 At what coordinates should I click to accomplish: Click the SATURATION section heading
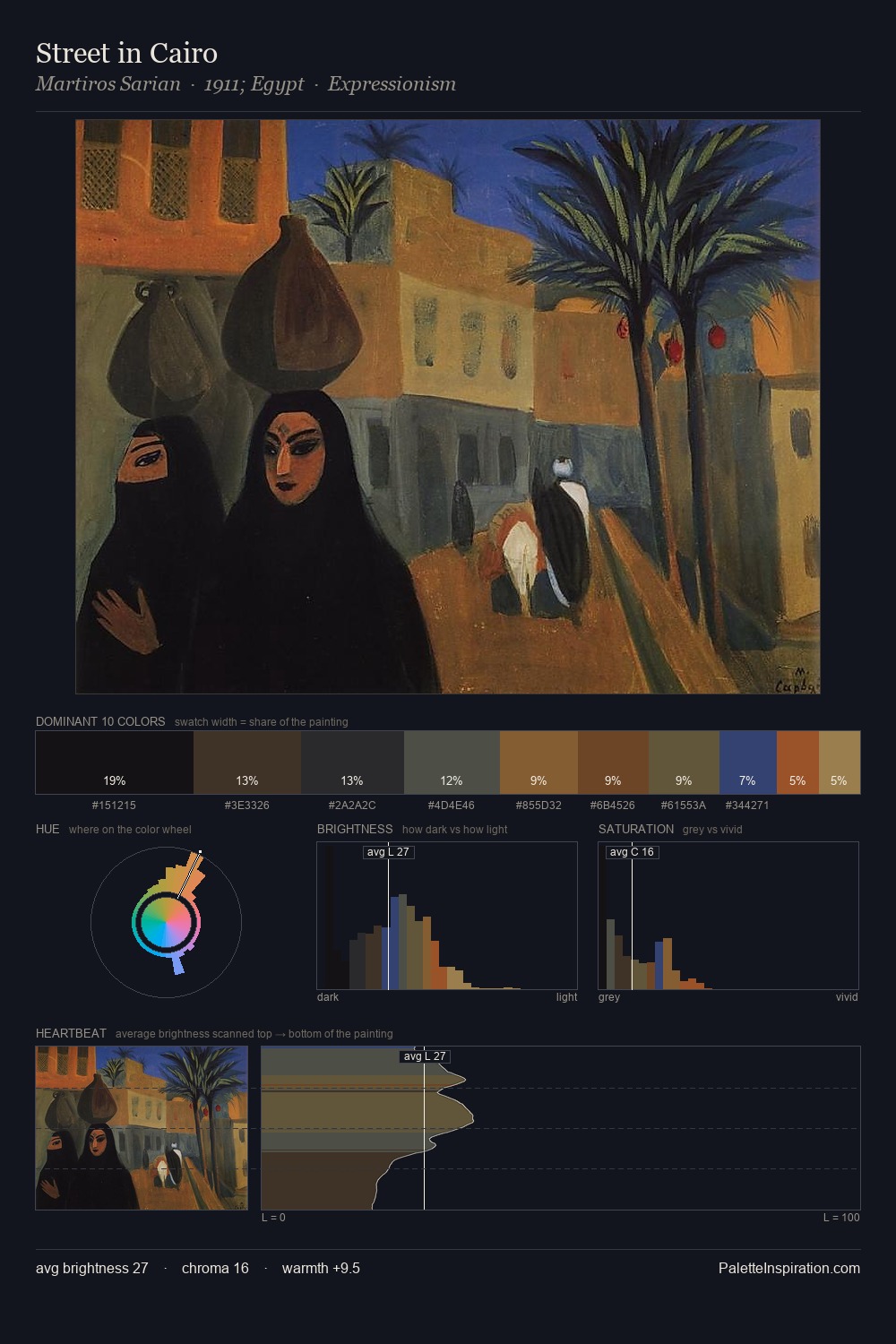click(x=636, y=829)
